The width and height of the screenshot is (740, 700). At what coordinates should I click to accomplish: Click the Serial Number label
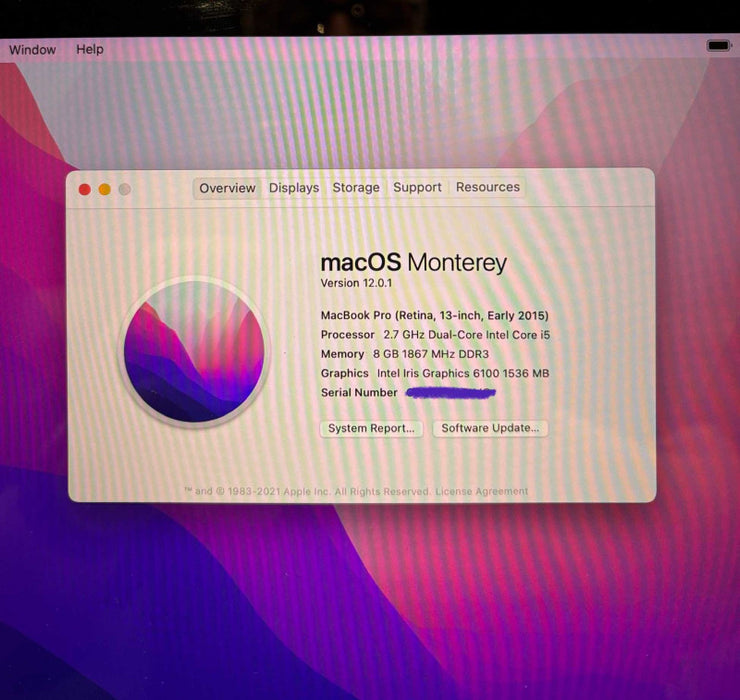click(x=359, y=393)
